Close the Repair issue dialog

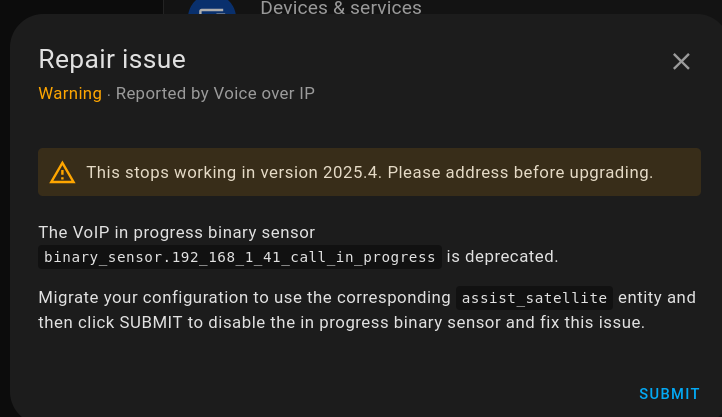(681, 62)
